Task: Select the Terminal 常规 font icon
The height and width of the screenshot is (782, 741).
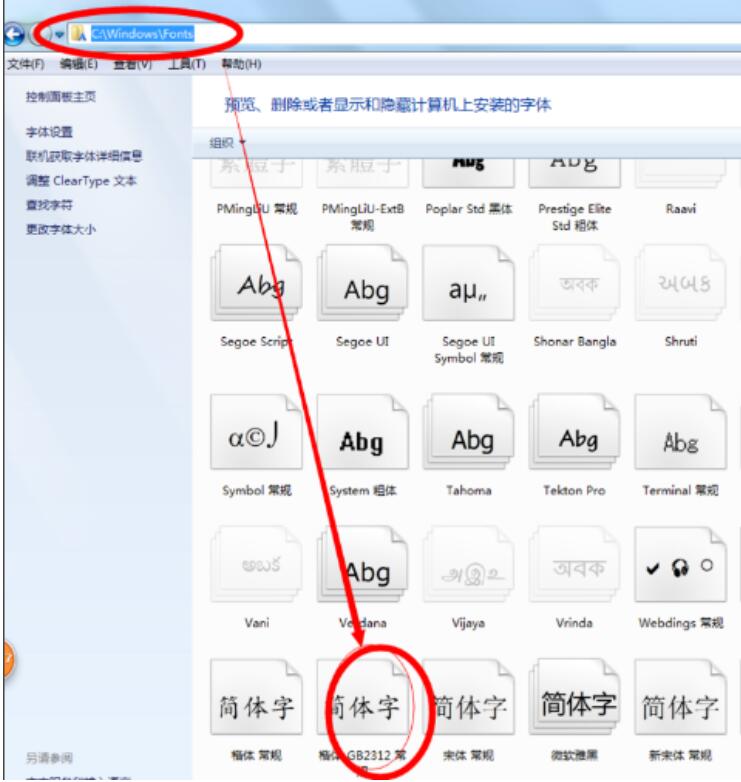Action: [680, 432]
